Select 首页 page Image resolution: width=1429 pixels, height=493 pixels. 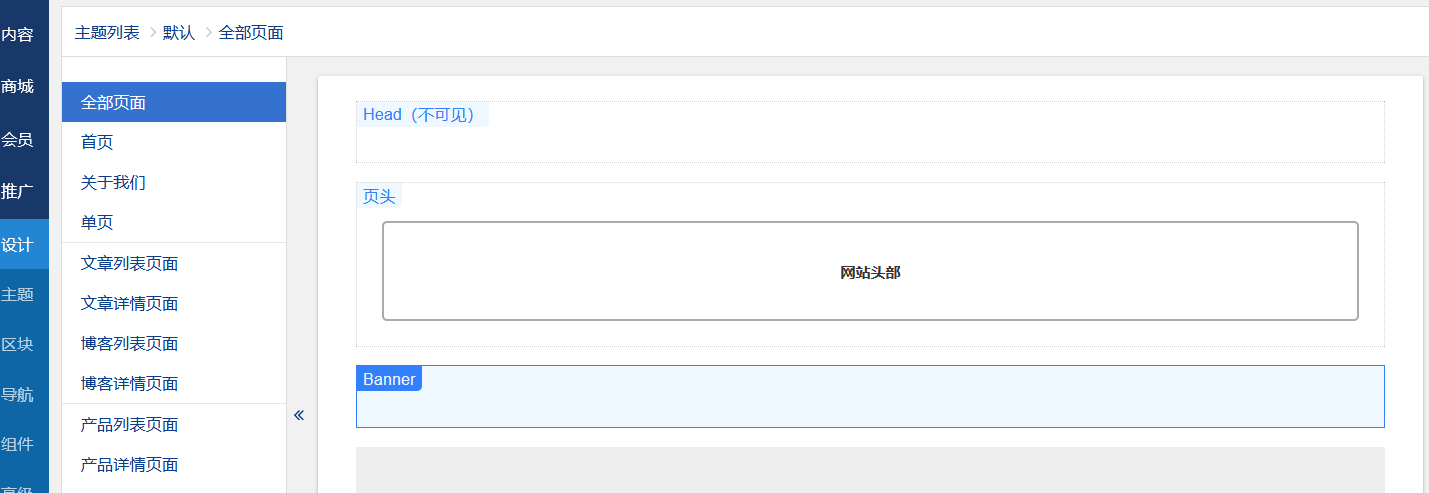point(97,142)
